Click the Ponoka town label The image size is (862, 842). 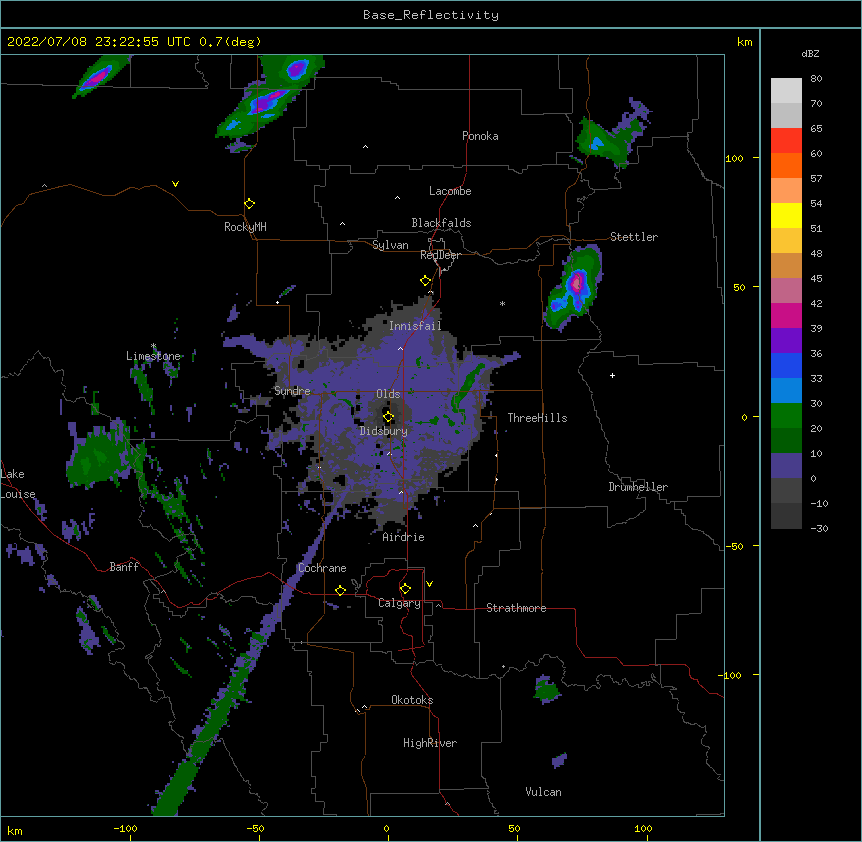(x=480, y=136)
